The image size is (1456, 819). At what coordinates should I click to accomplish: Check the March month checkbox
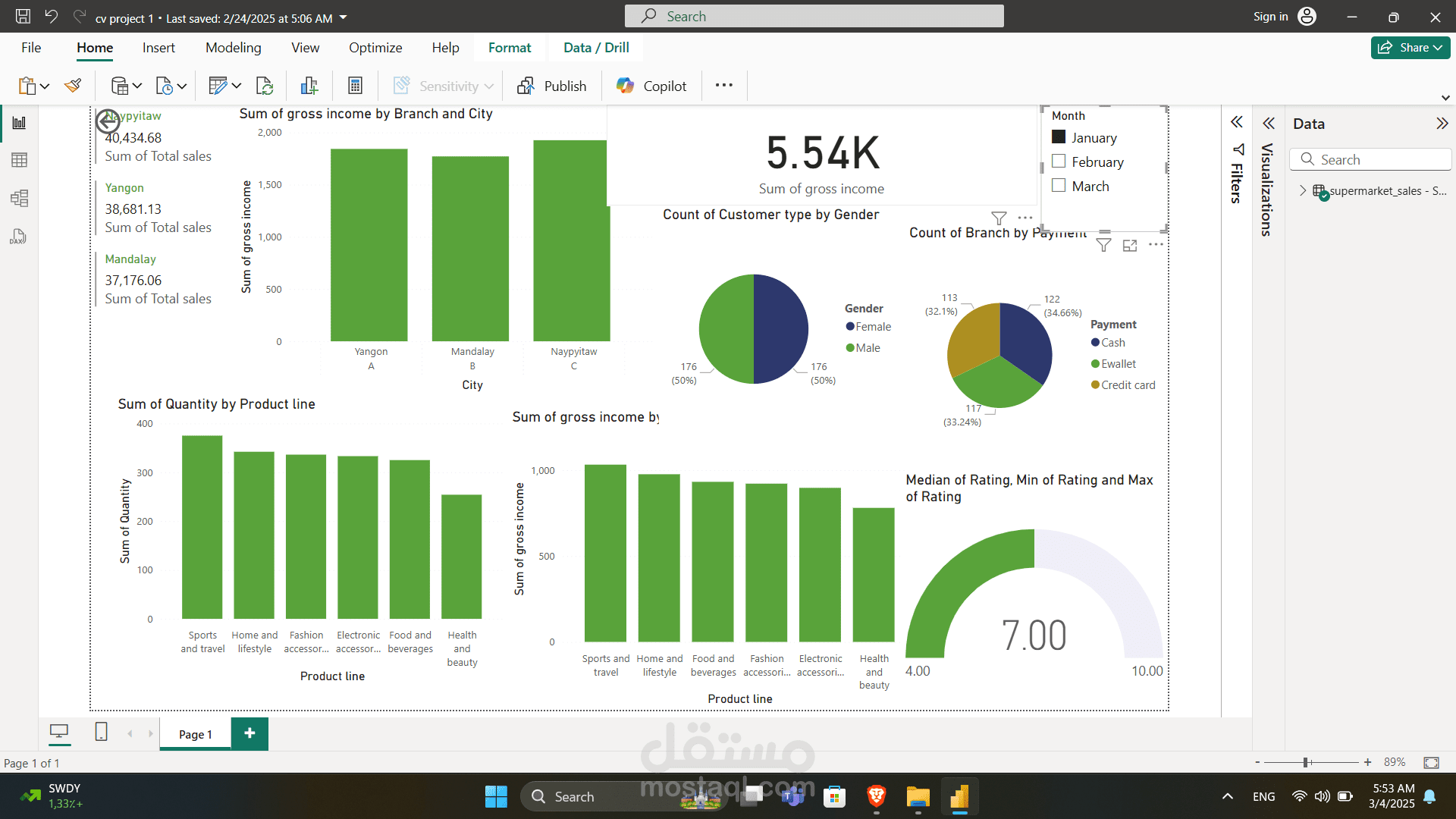[1059, 186]
